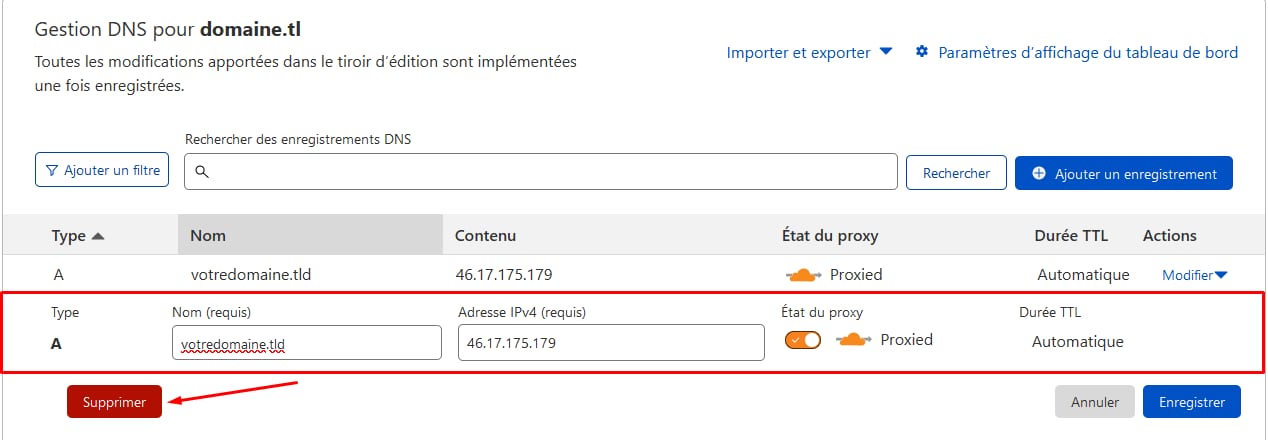Click the Adresse IPv4 input field
This screenshot has width=1268, height=440.
pyautogui.click(x=611, y=342)
